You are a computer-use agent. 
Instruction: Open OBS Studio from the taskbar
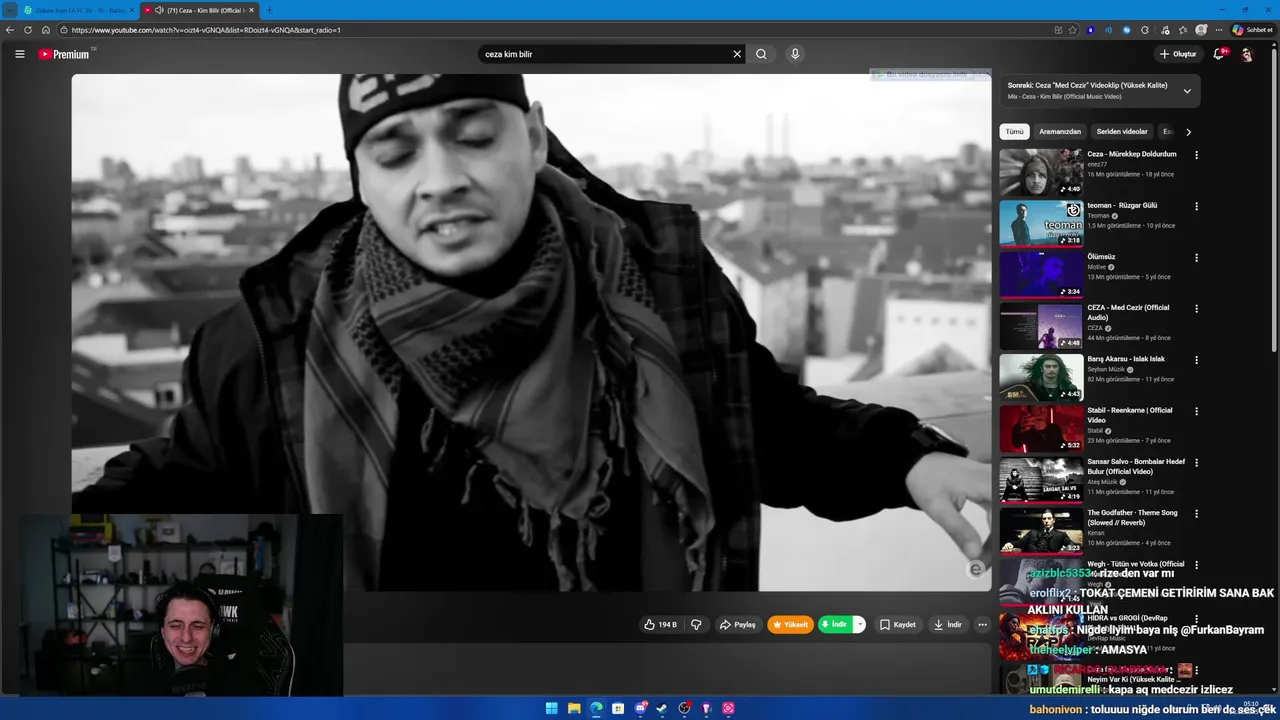[685, 708]
